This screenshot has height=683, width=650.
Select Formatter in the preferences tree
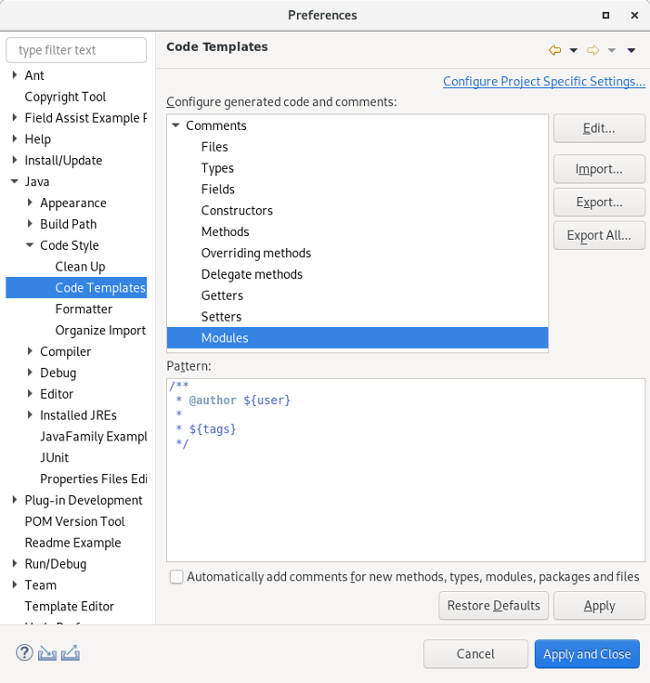(83, 309)
